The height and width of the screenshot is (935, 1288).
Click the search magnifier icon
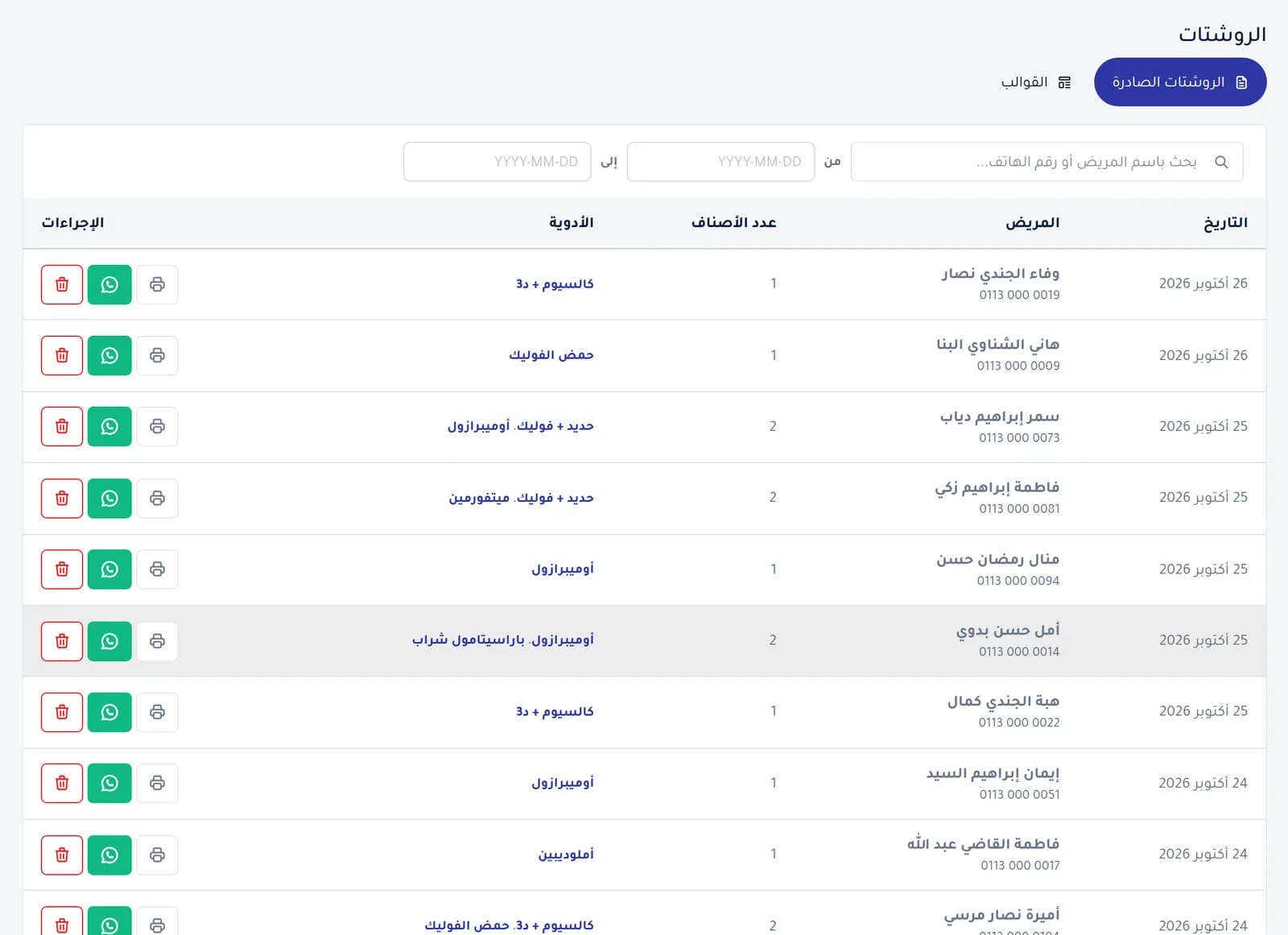[x=1221, y=162]
